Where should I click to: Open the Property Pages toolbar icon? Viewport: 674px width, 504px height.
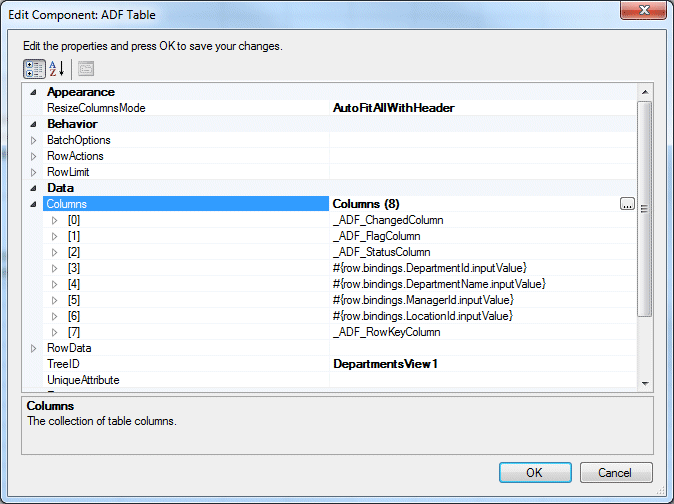86,69
